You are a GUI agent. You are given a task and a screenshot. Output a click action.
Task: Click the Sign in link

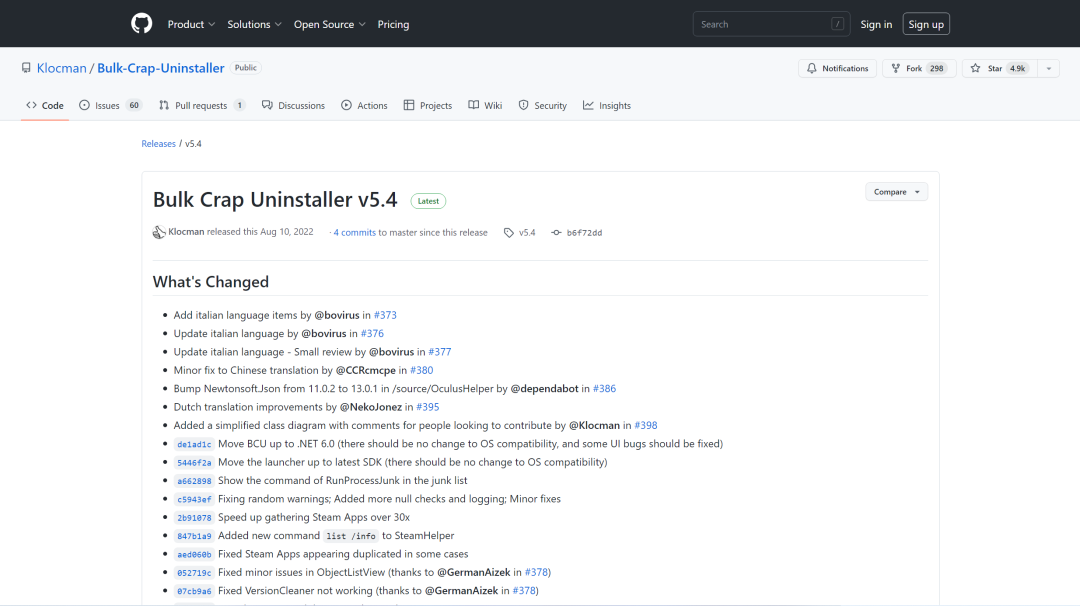[876, 24]
